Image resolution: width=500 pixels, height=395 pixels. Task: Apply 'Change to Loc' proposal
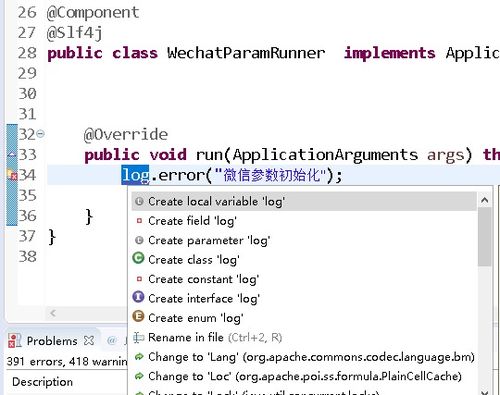(304, 376)
